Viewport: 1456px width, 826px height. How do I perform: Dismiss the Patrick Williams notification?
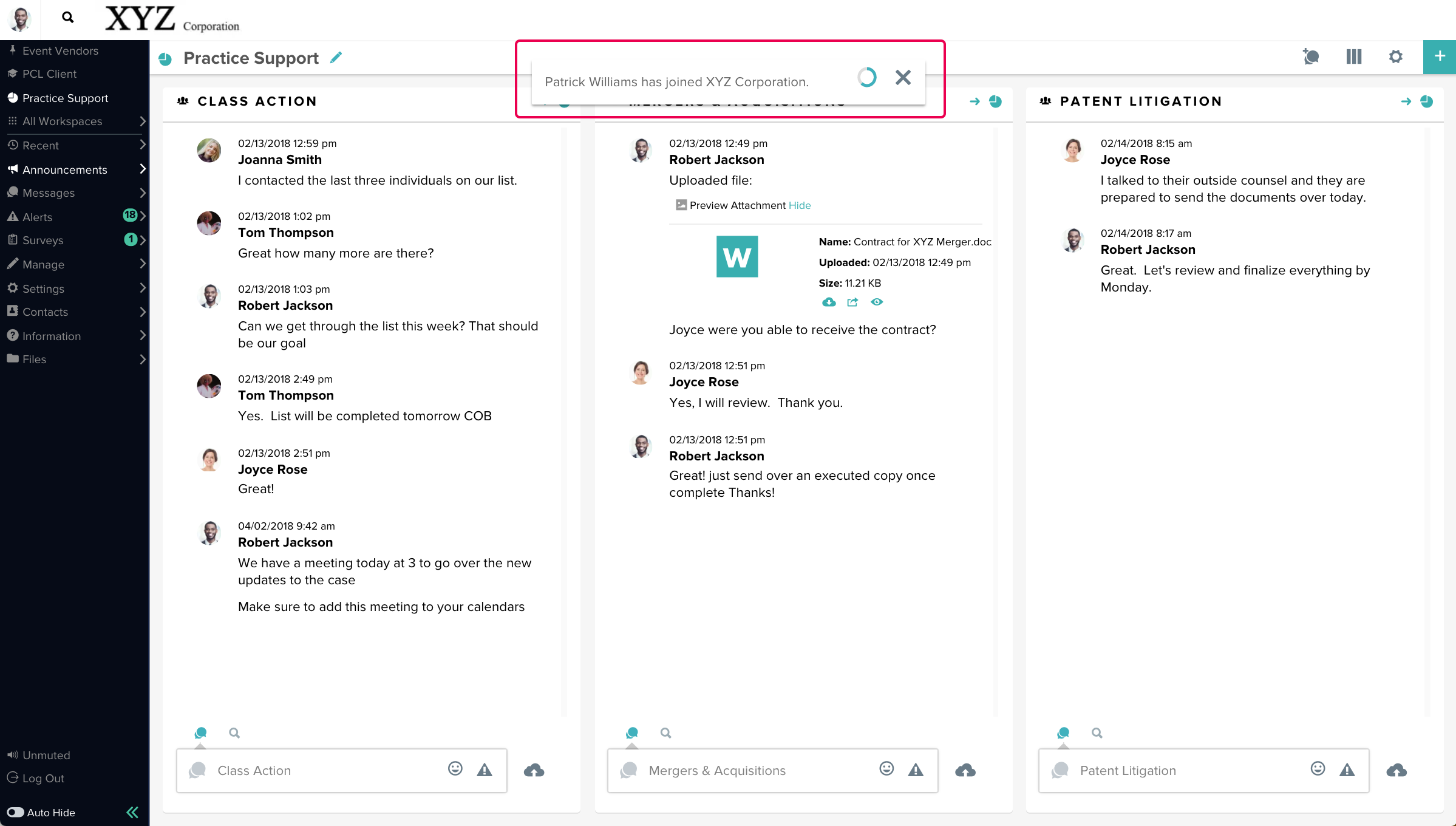[903, 77]
